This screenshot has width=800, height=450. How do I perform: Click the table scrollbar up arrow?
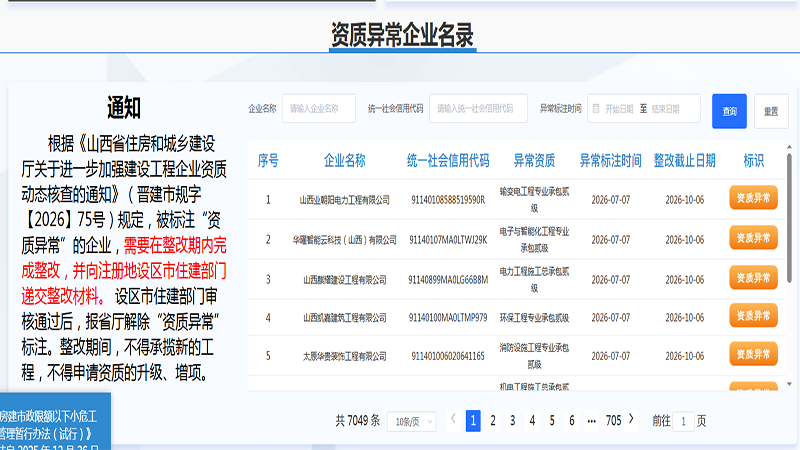click(x=789, y=146)
